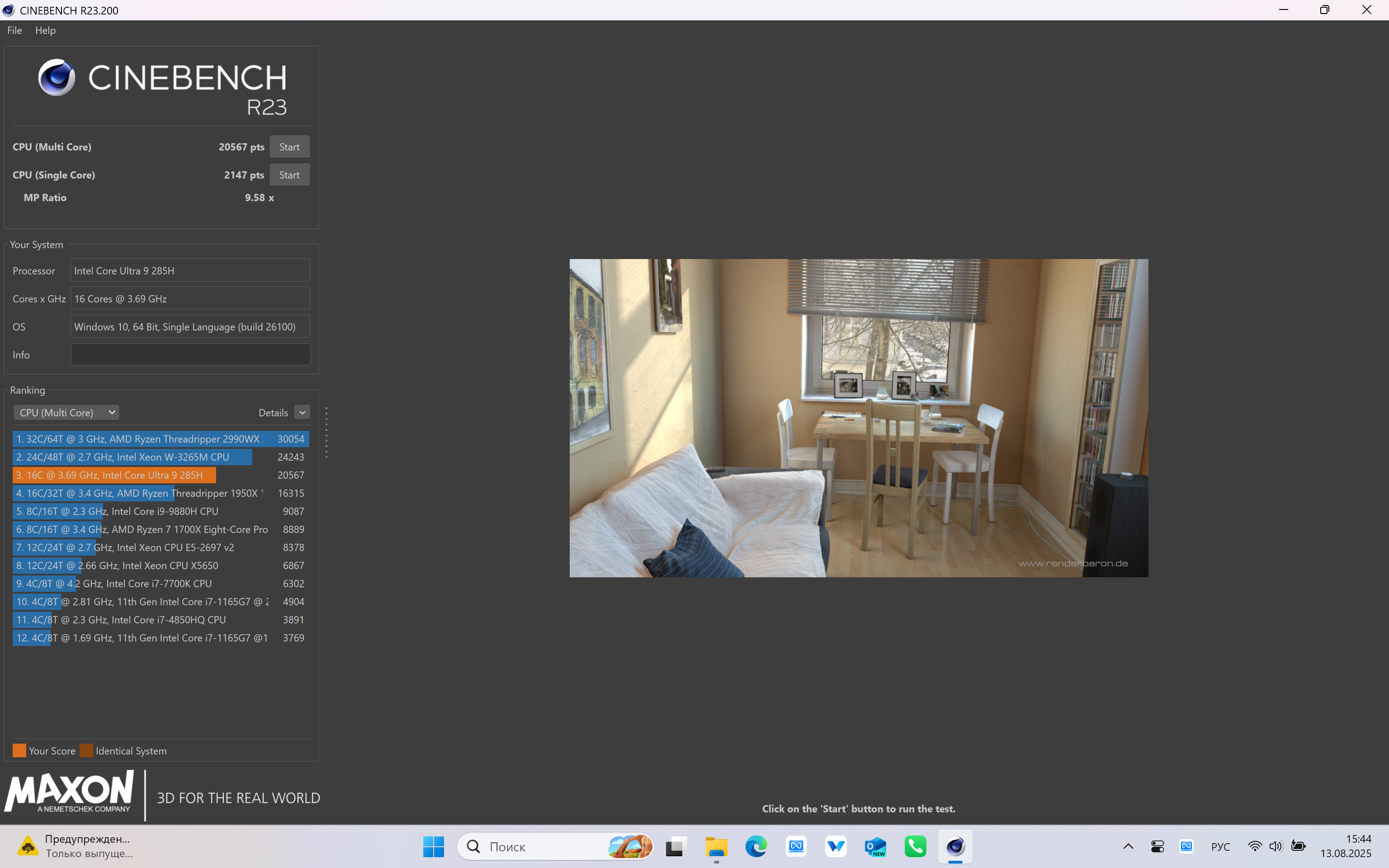Open the Wi-Fi network tray icon

click(1255, 846)
